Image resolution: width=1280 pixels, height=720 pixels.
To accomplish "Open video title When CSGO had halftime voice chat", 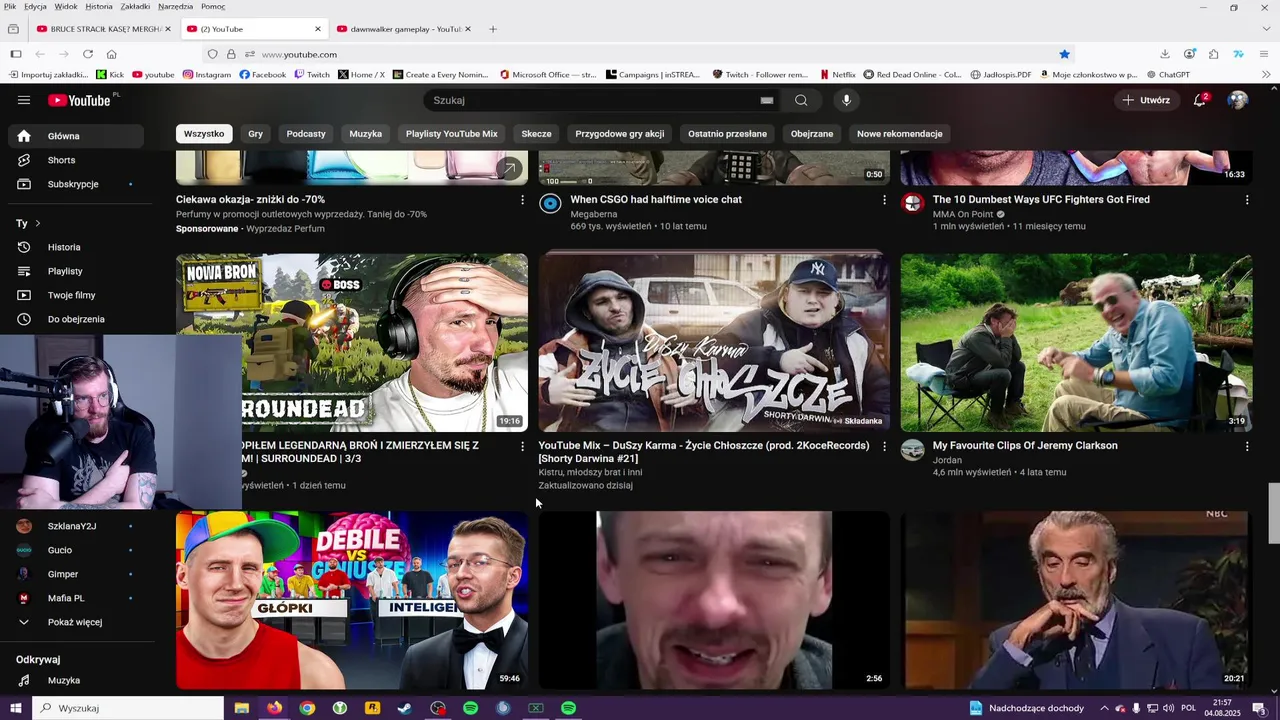I will (x=656, y=200).
